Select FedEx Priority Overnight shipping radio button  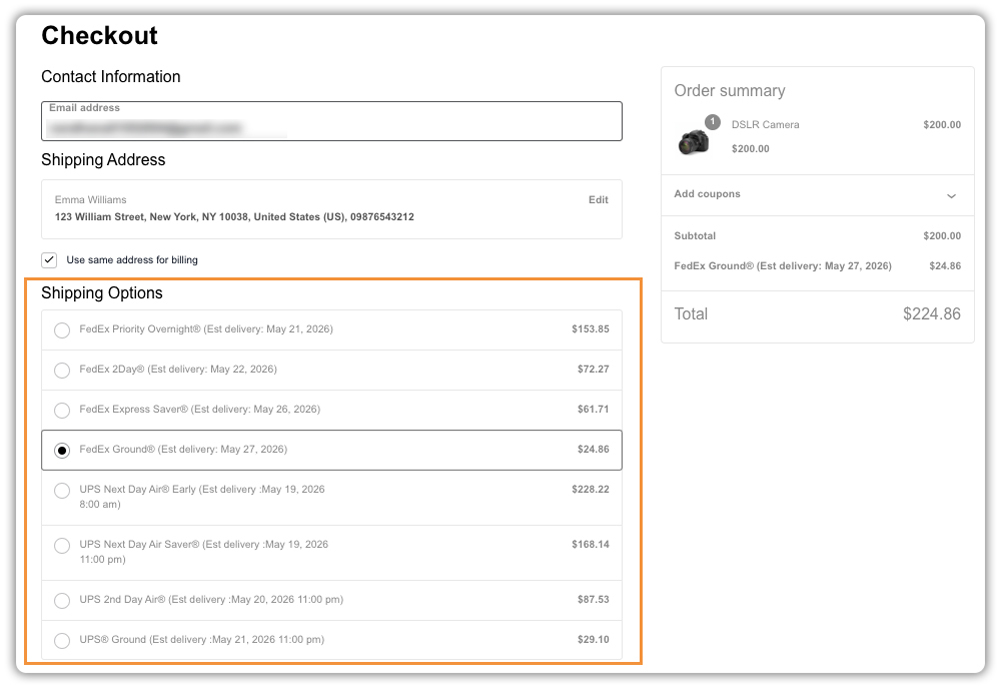62,330
